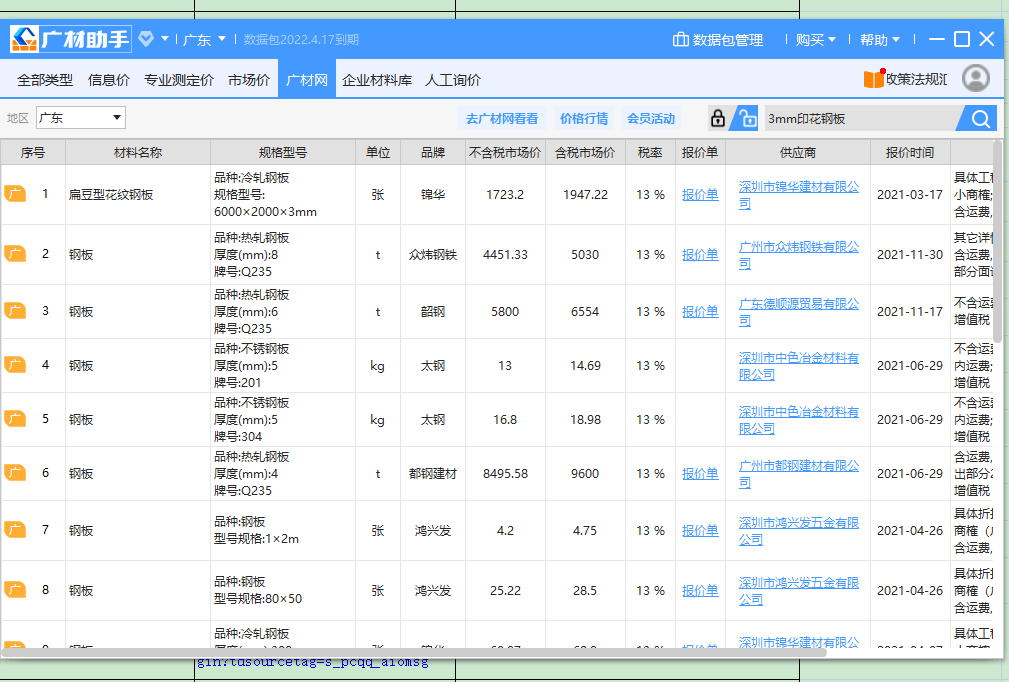Image resolution: width=1009 pixels, height=682 pixels.
Task: Click the 会员活动 button
Action: click(651, 118)
